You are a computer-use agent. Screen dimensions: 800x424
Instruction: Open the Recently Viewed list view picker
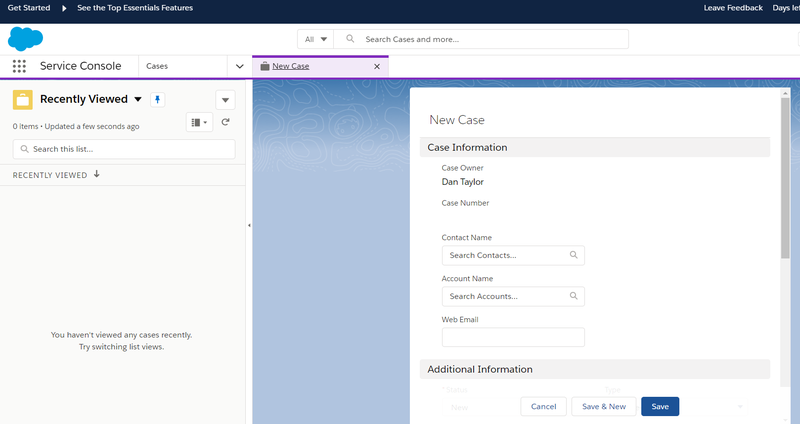(138, 99)
